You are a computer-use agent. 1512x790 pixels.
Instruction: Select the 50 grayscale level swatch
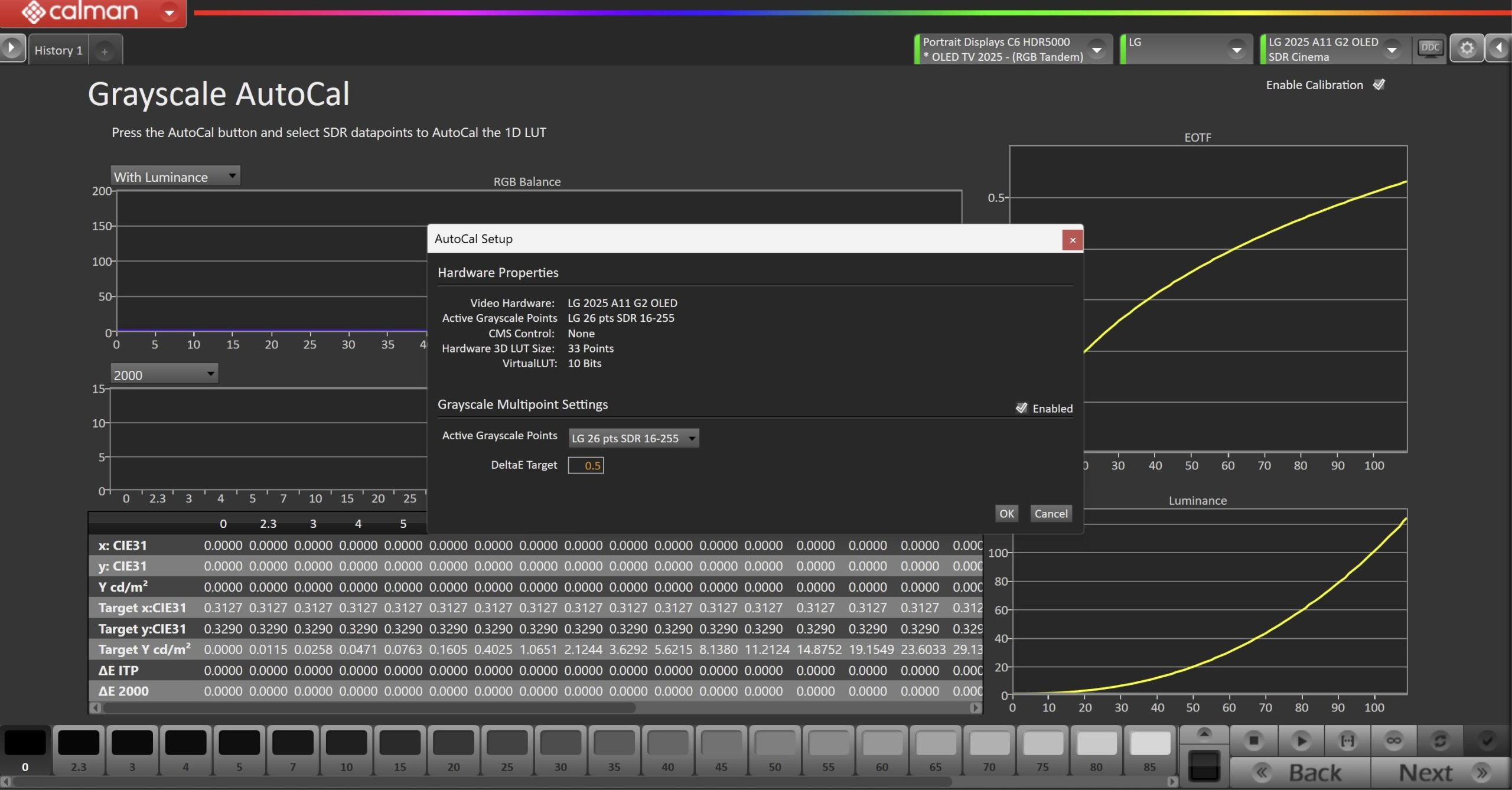(x=775, y=750)
